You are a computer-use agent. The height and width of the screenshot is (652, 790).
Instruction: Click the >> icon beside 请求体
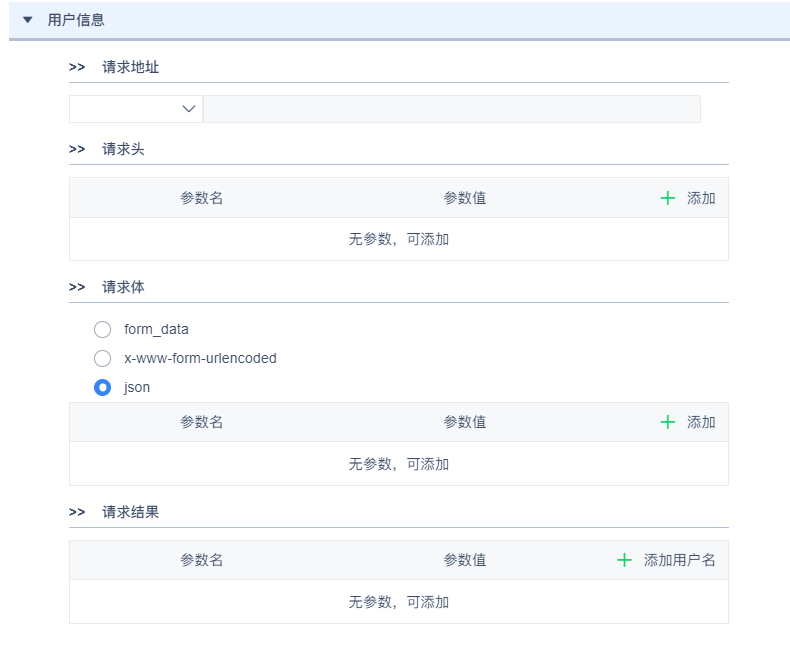(77, 287)
